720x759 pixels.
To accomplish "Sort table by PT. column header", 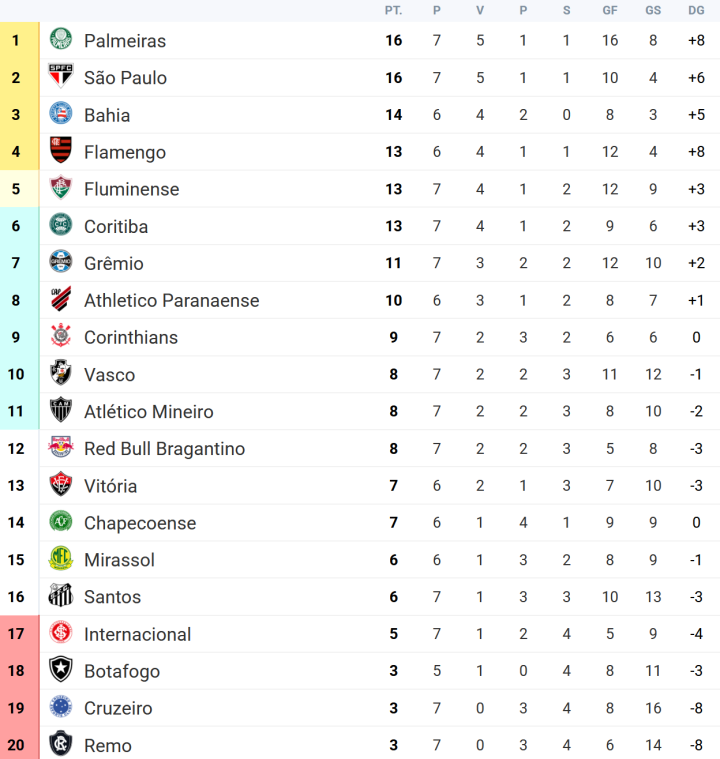I will point(394,10).
